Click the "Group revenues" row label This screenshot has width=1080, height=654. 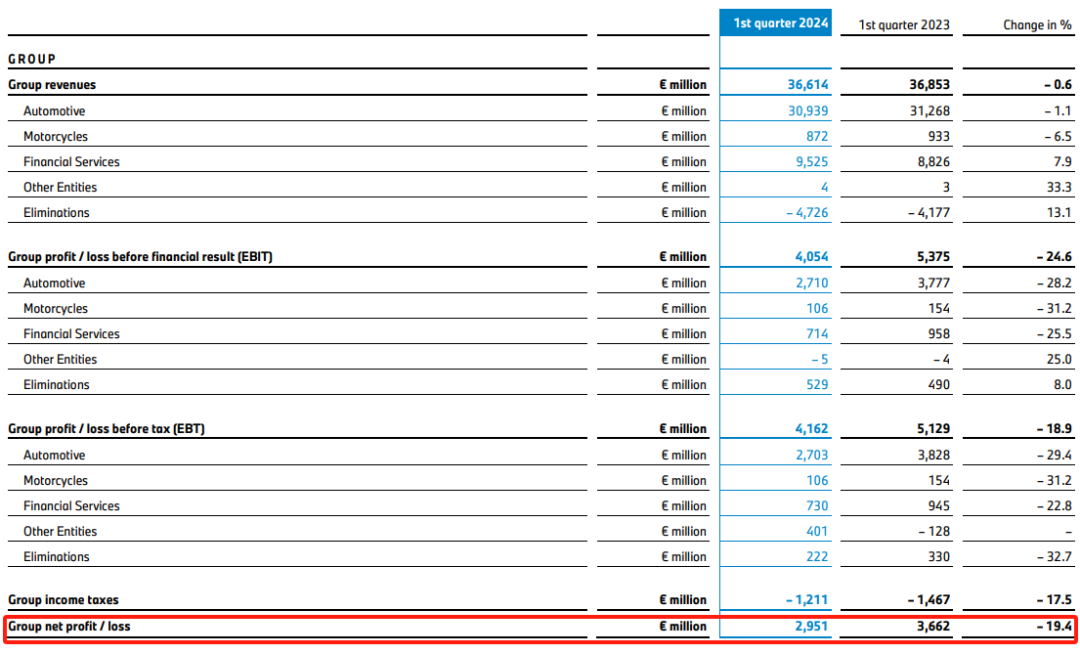pos(52,85)
